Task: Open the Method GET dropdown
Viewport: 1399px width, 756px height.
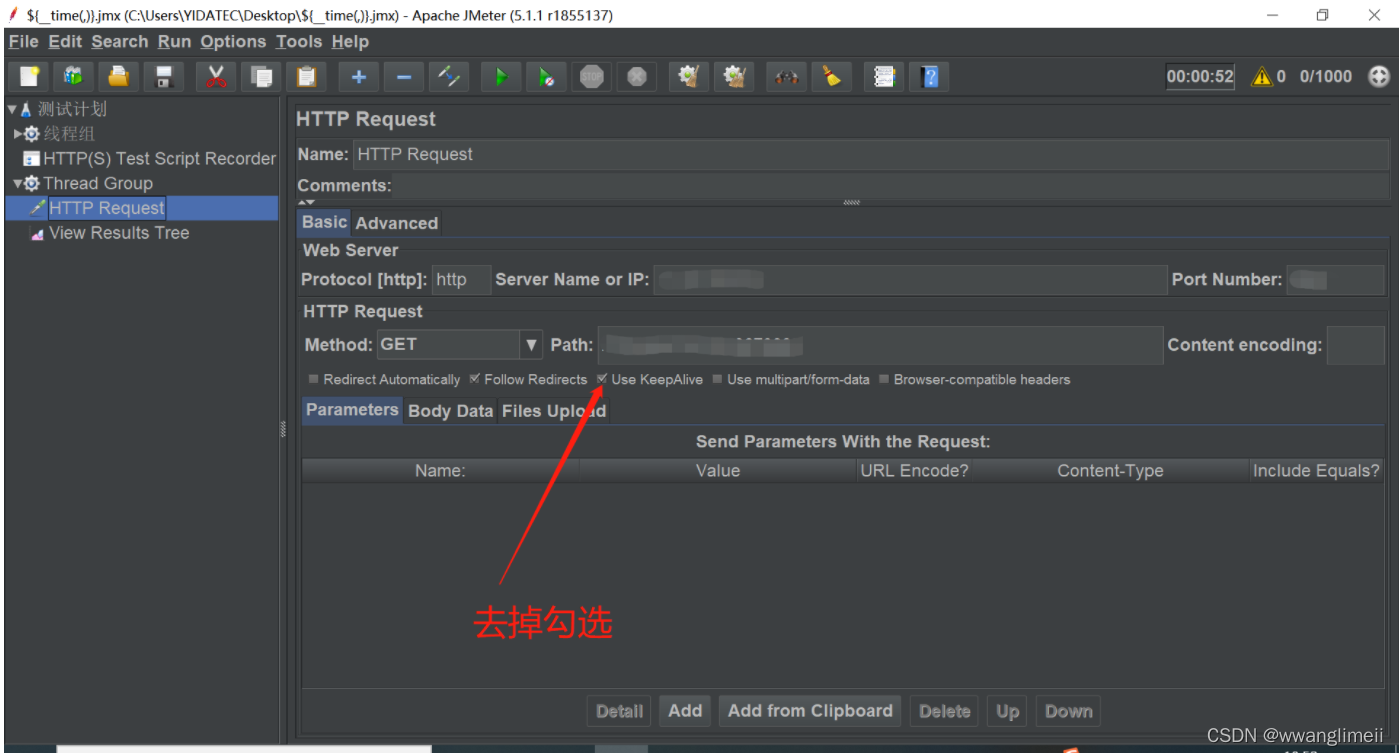Action: click(532, 345)
